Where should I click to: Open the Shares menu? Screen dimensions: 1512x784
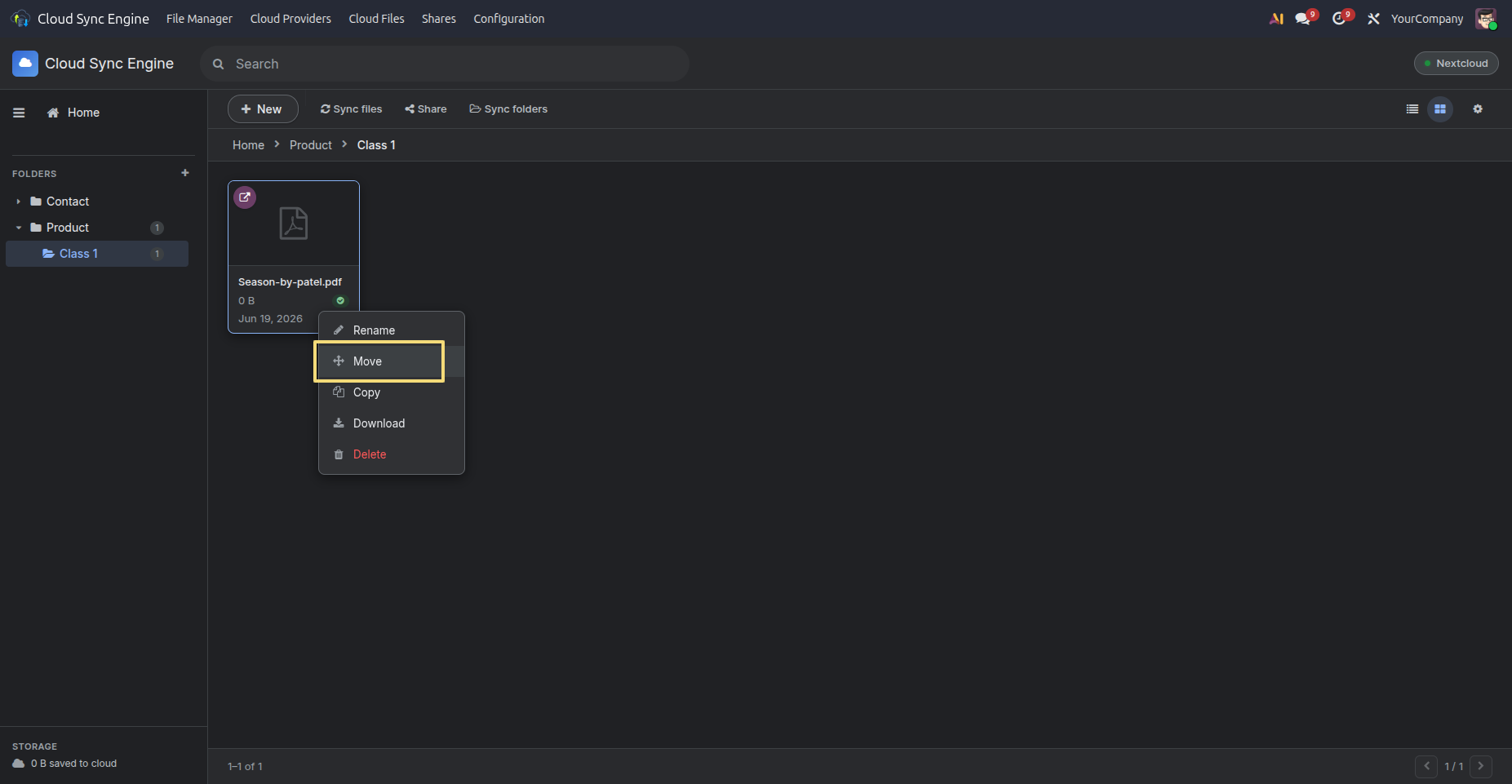click(x=439, y=19)
